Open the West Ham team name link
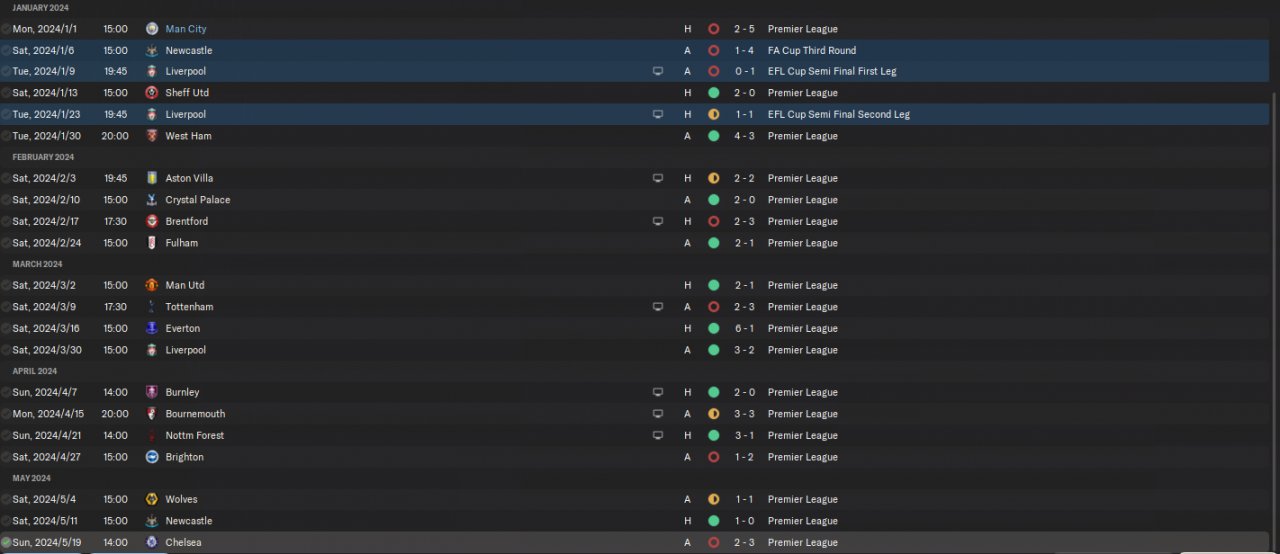The width and height of the screenshot is (1280, 554). (188, 136)
